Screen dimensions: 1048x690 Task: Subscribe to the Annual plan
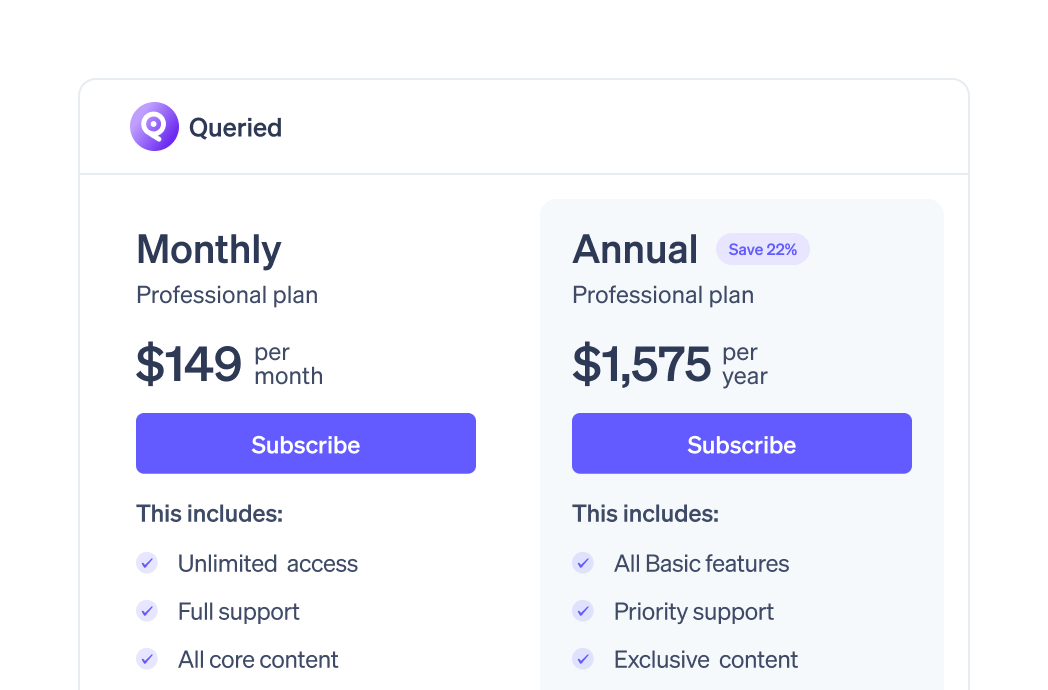click(x=742, y=444)
